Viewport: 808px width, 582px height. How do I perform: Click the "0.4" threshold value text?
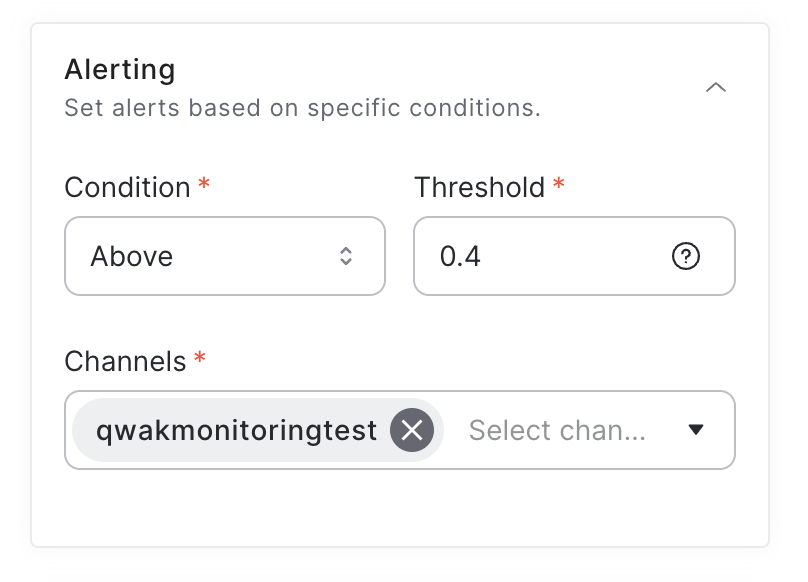(460, 257)
